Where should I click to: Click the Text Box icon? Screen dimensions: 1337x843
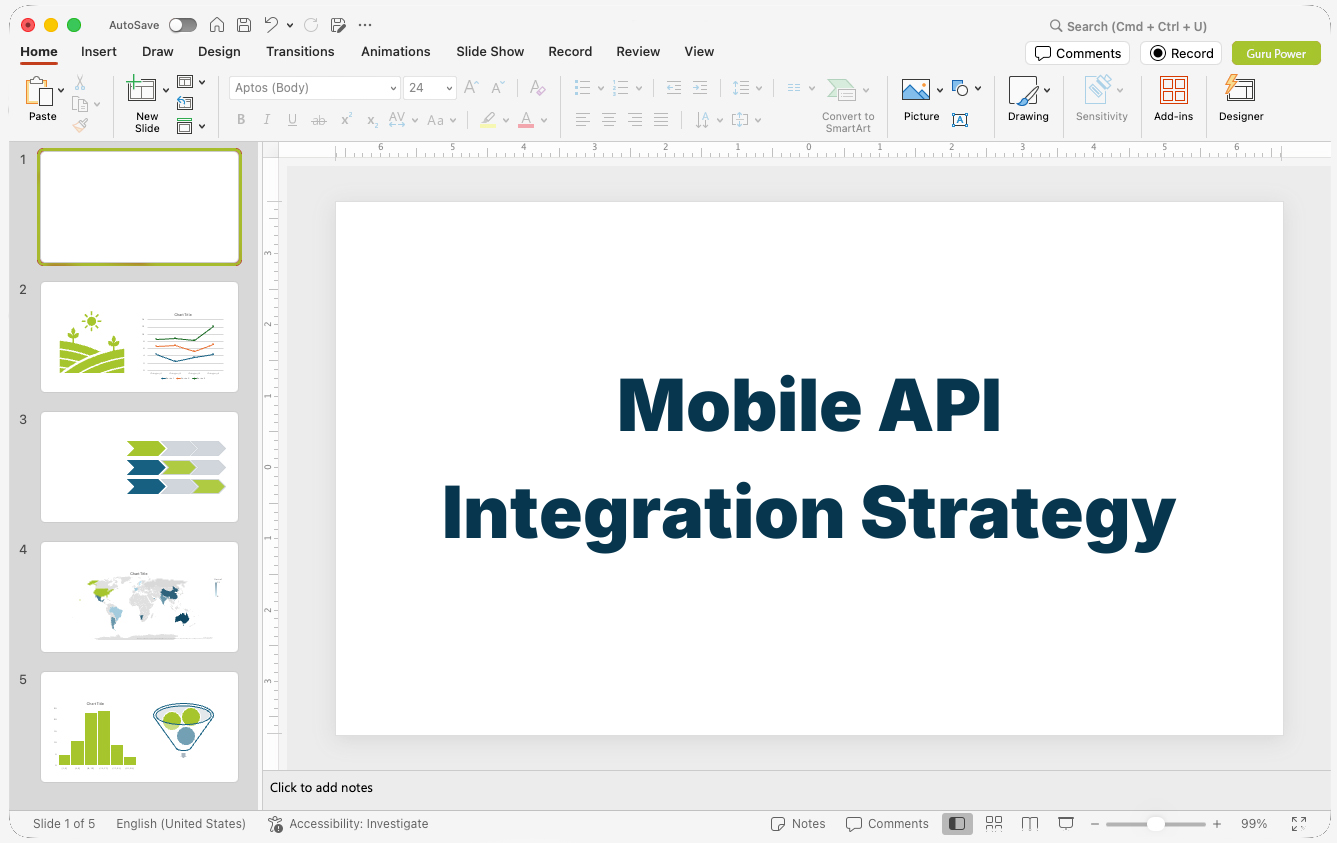pos(960,120)
